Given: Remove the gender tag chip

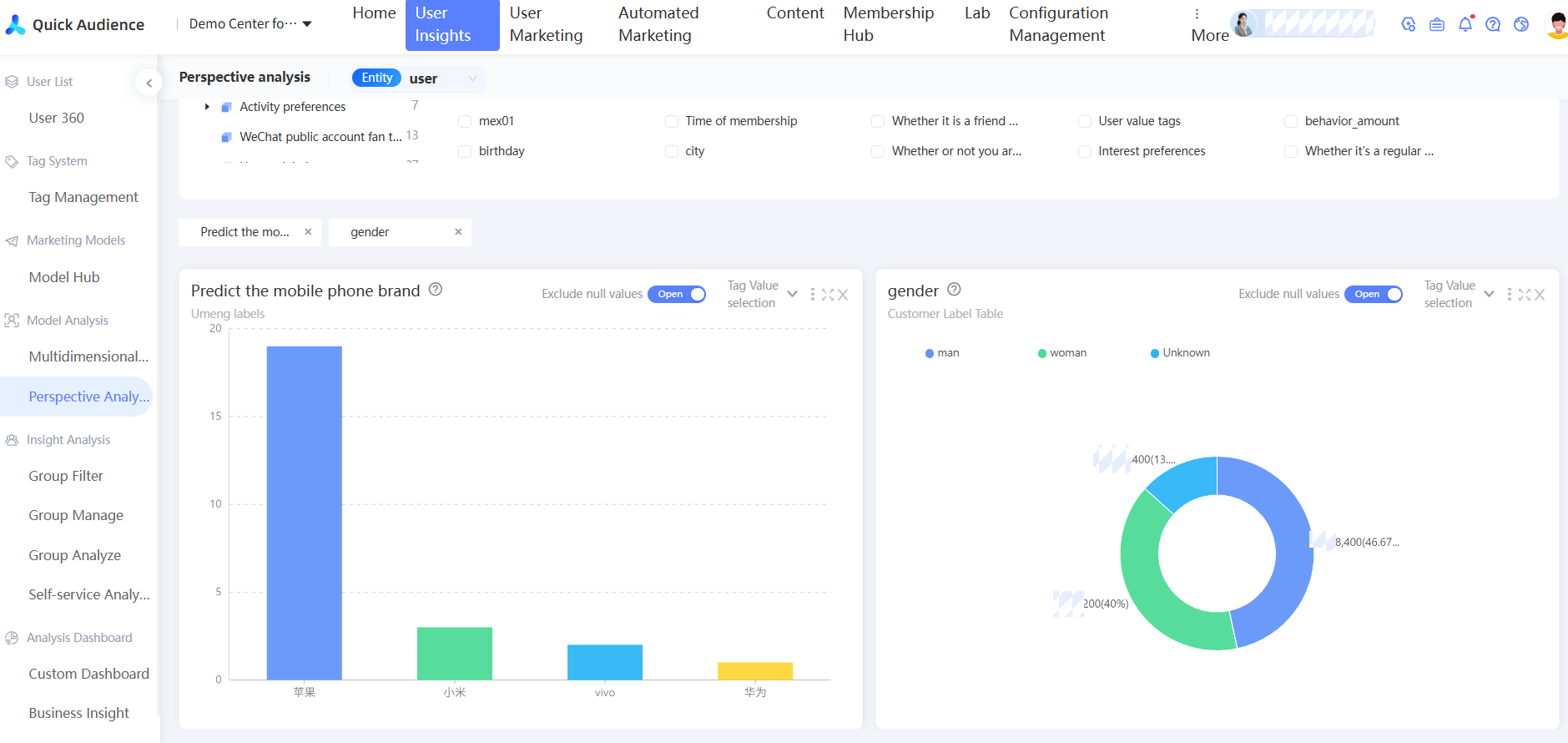Looking at the screenshot, I should 458,232.
